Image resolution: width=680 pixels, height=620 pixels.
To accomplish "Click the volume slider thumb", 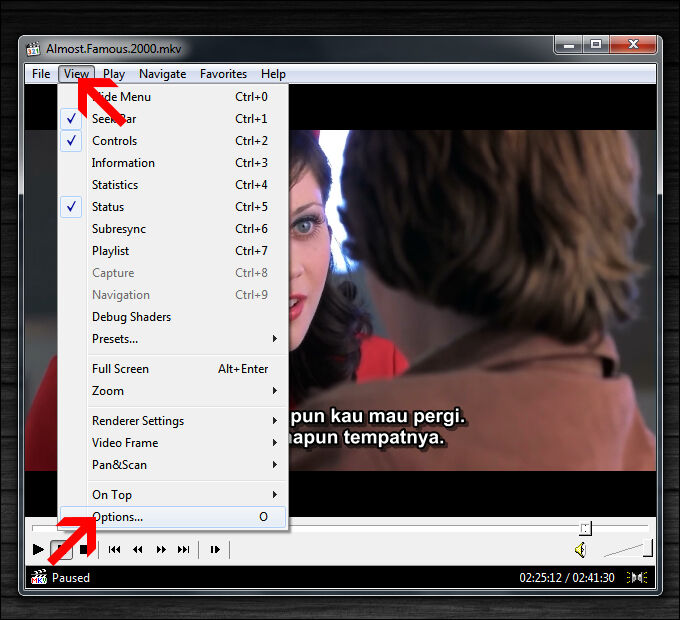I will point(648,548).
